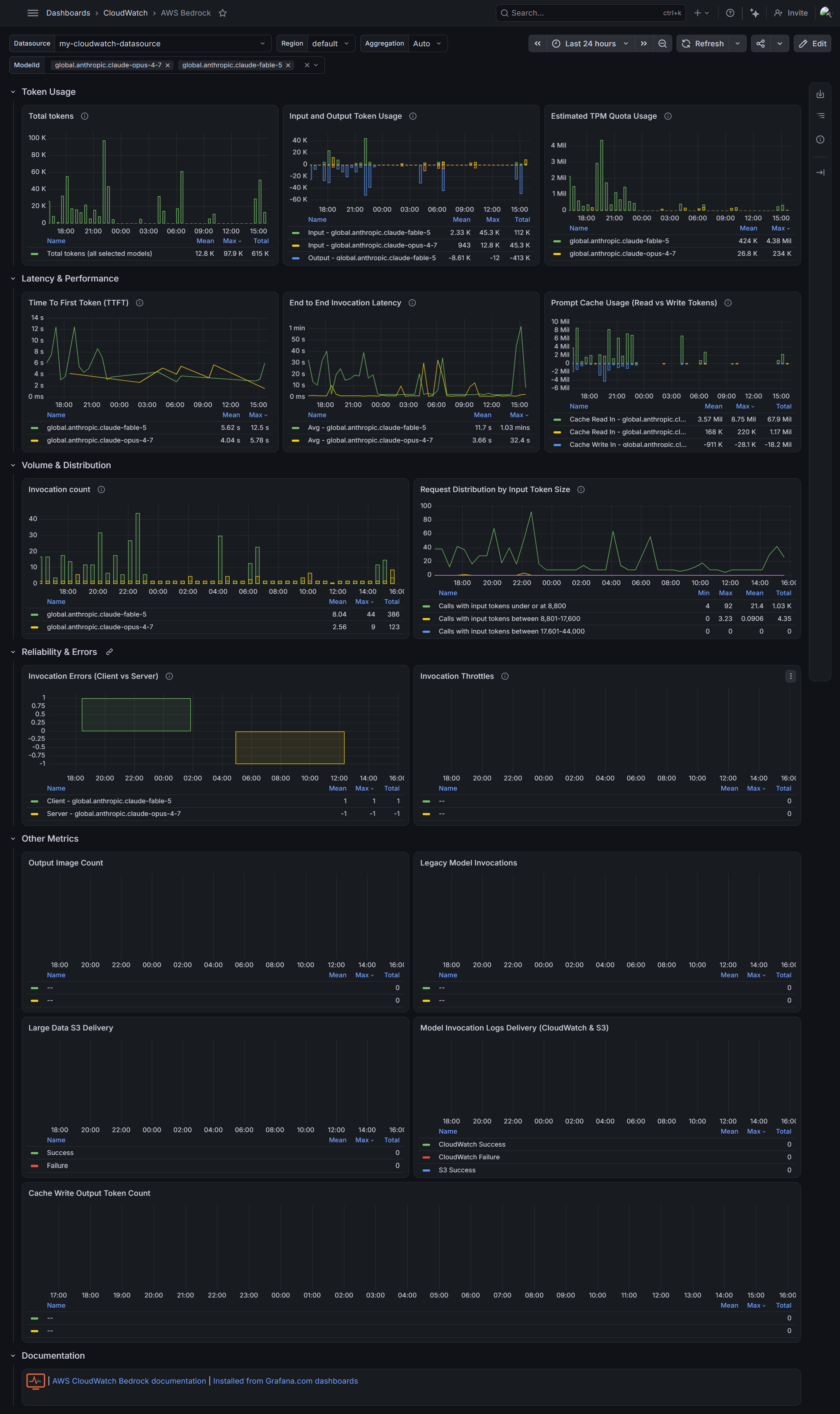Collapse the Latency & Performance row
The width and height of the screenshot is (840, 1414).
(x=13, y=279)
